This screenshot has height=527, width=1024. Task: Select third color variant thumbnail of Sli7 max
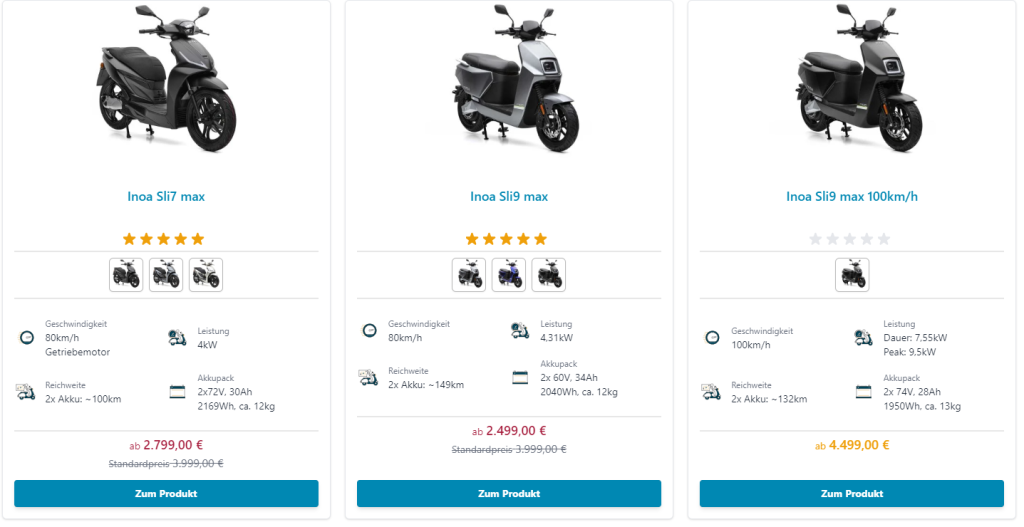(x=206, y=275)
